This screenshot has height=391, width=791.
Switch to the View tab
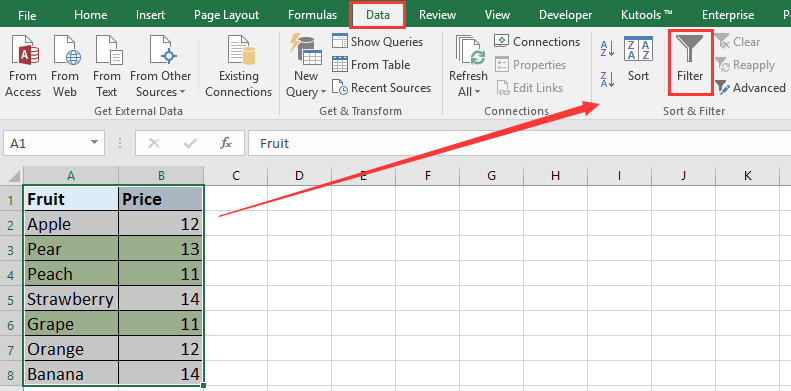497,15
